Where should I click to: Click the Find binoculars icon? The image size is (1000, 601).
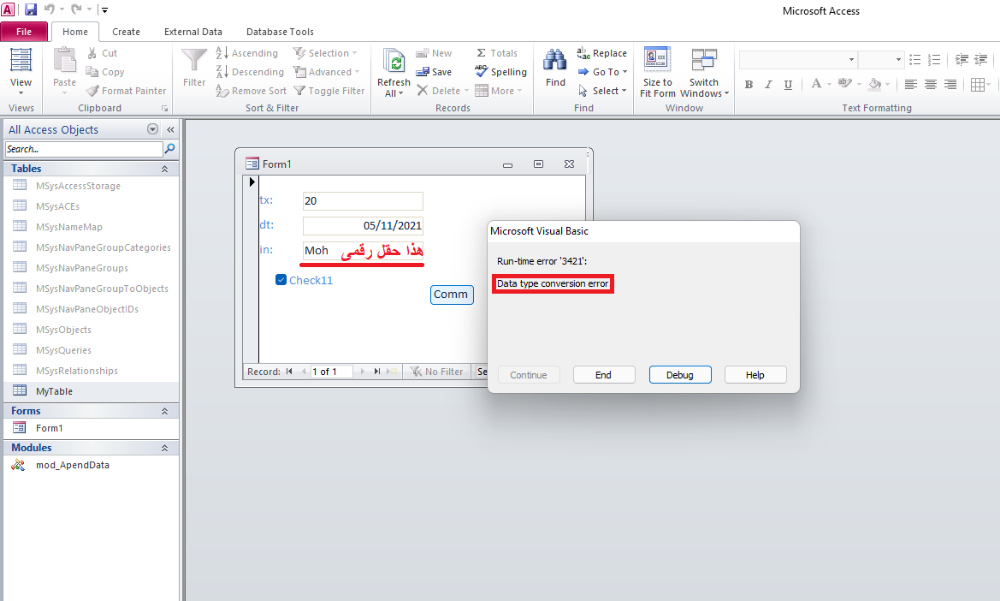point(555,61)
